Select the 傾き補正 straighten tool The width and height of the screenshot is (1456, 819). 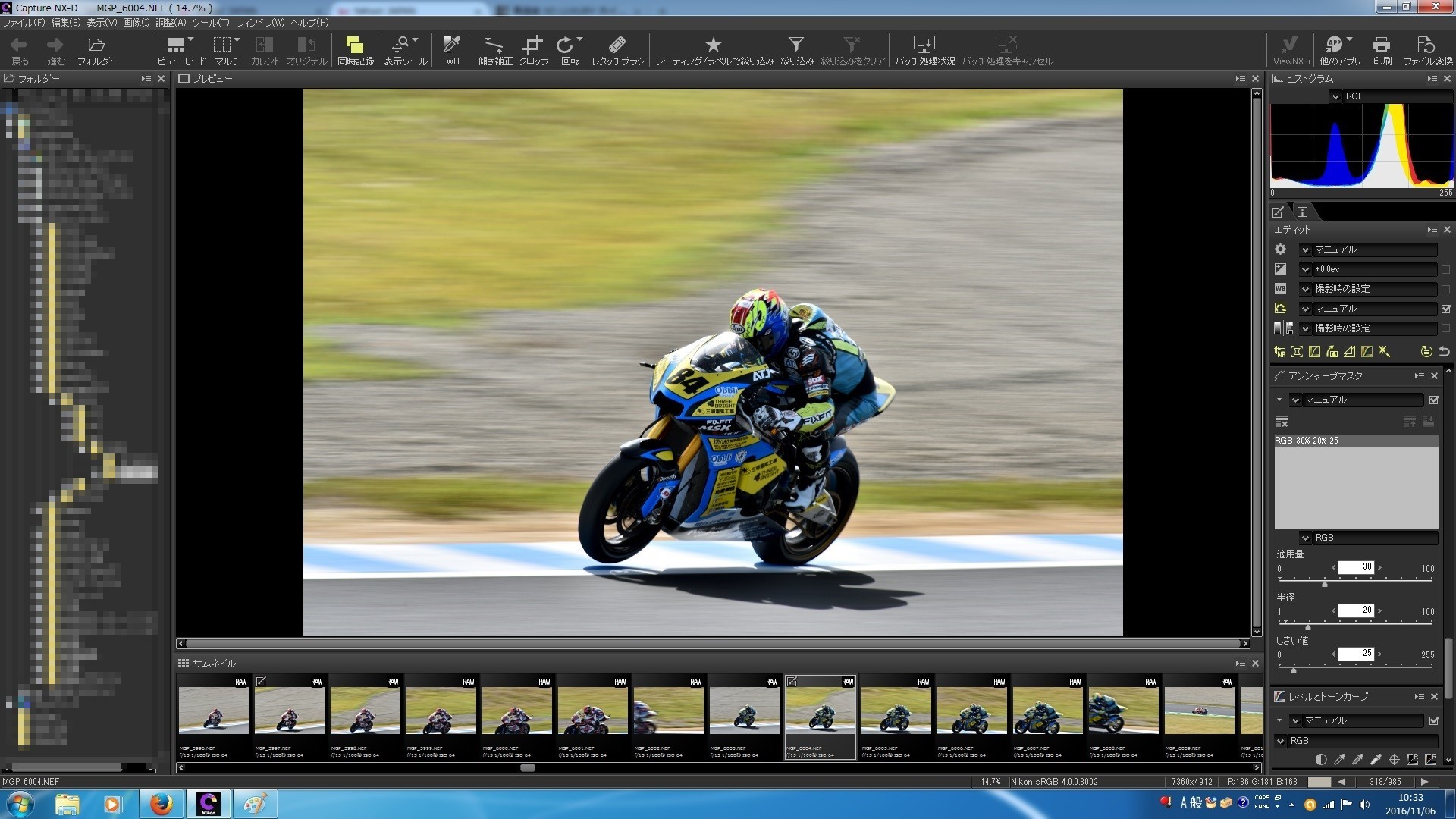494,50
